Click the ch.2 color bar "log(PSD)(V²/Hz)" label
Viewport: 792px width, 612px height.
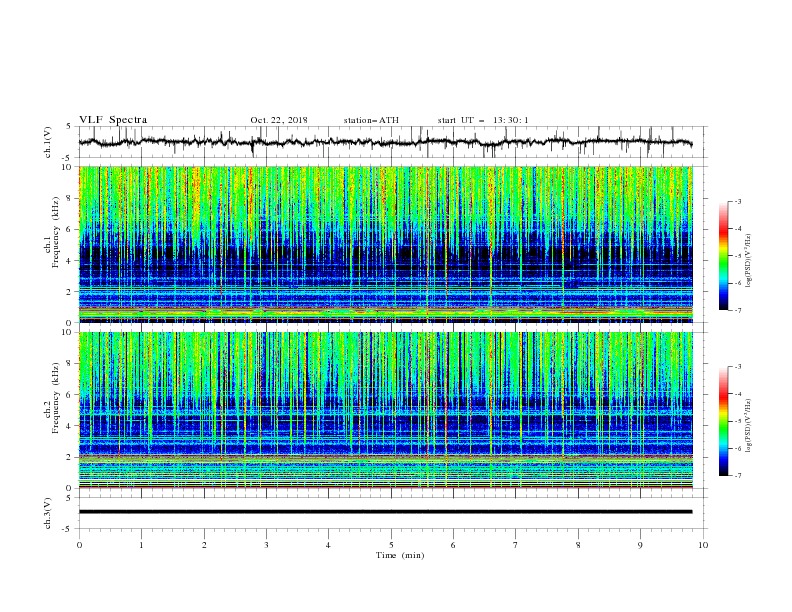(749, 425)
